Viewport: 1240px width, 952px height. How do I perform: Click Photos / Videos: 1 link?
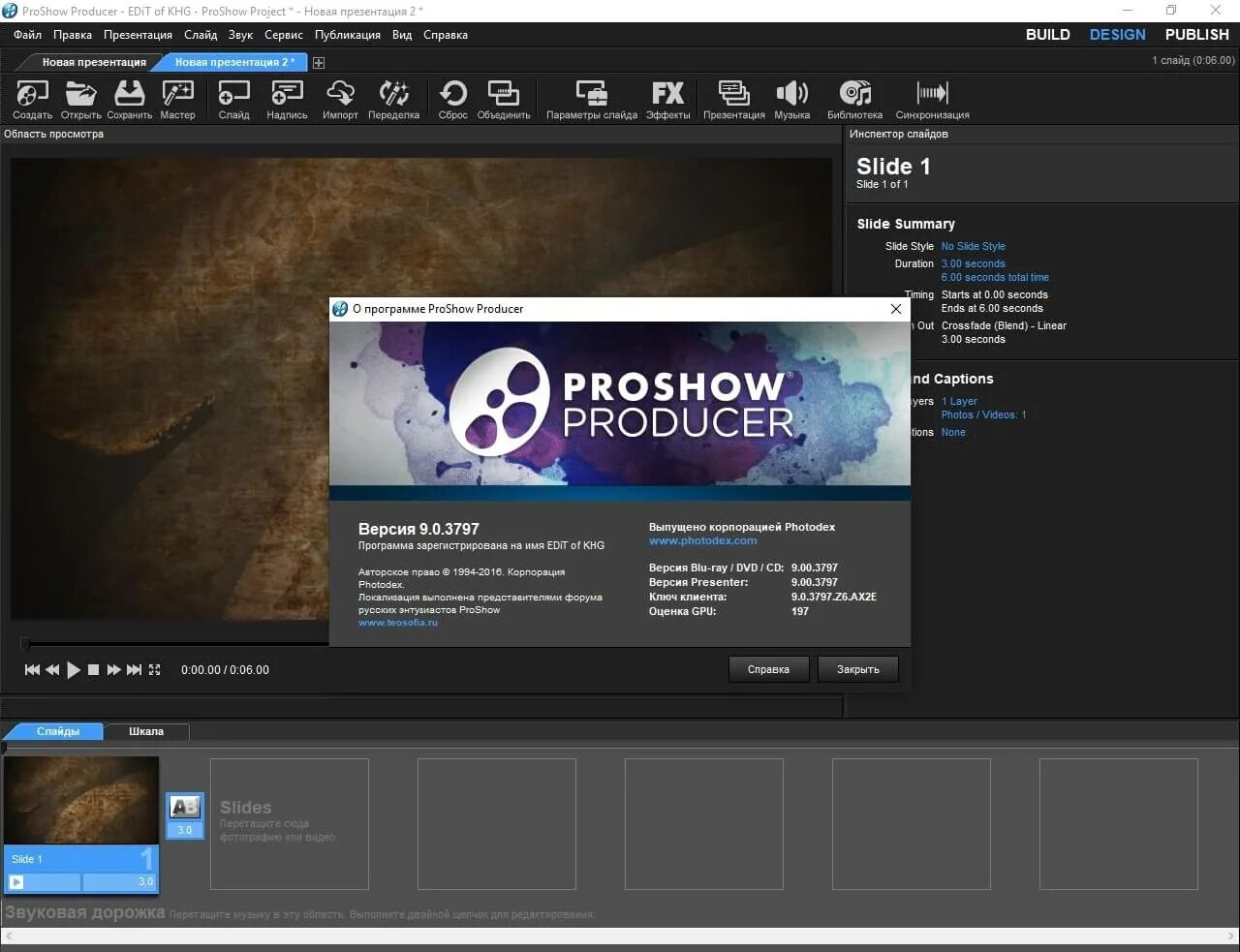[x=983, y=415]
